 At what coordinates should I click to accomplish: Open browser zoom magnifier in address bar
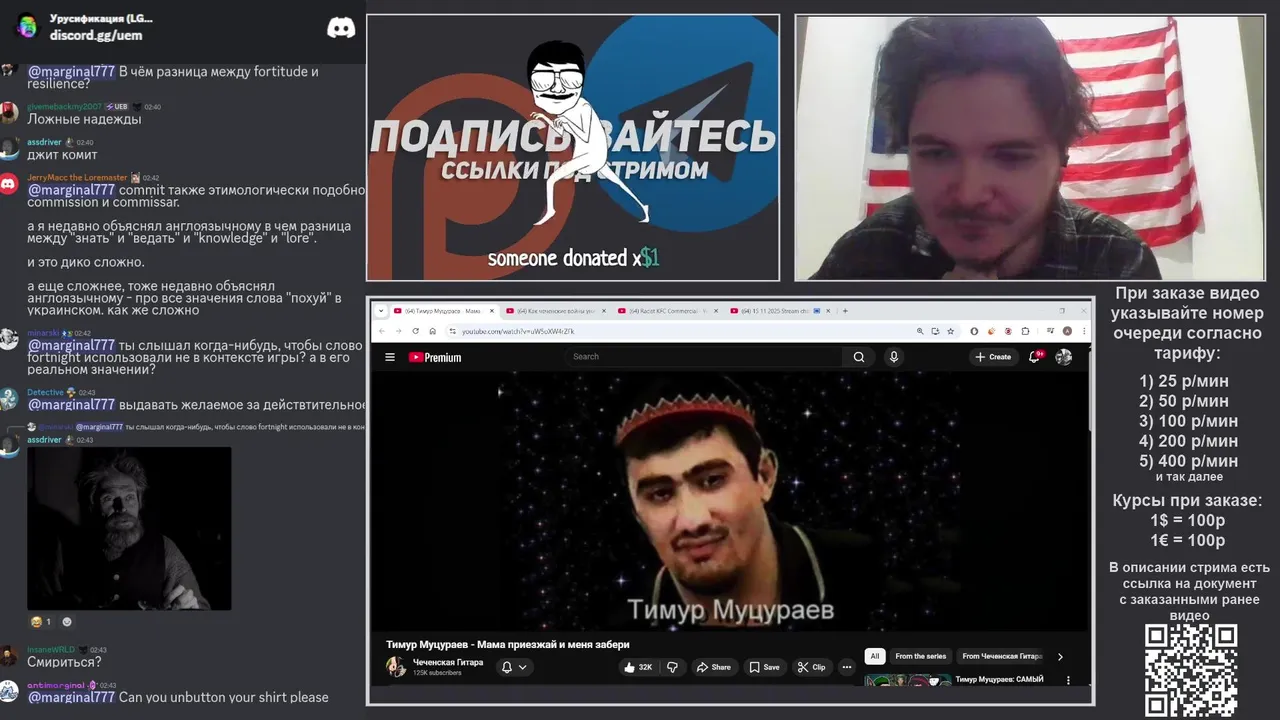point(920,331)
